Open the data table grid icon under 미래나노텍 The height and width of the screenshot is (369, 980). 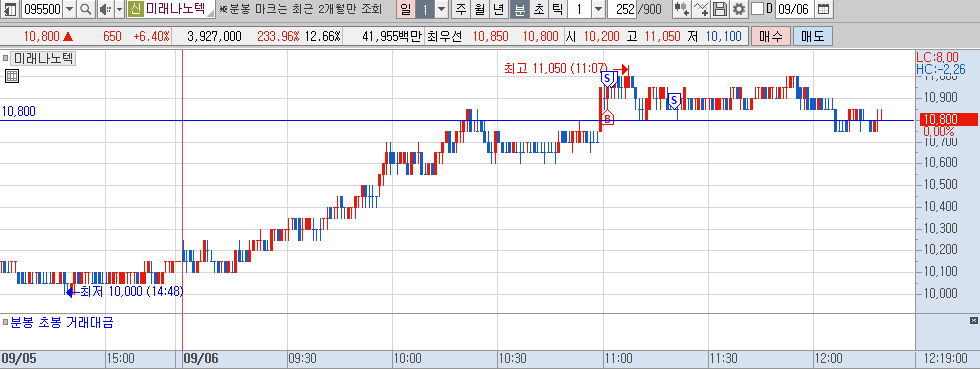[11, 76]
